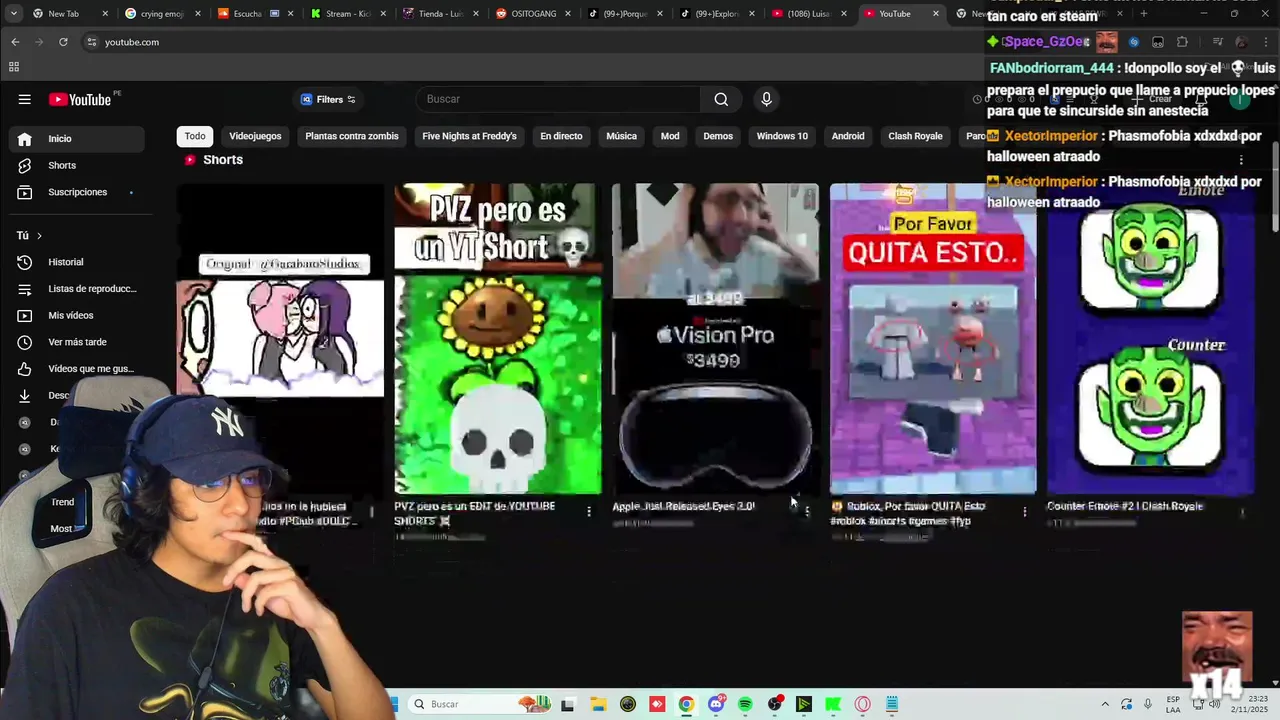Open Notepad from the taskbar
1280x720 pixels.
pyautogui.click(x=892, y=704)
